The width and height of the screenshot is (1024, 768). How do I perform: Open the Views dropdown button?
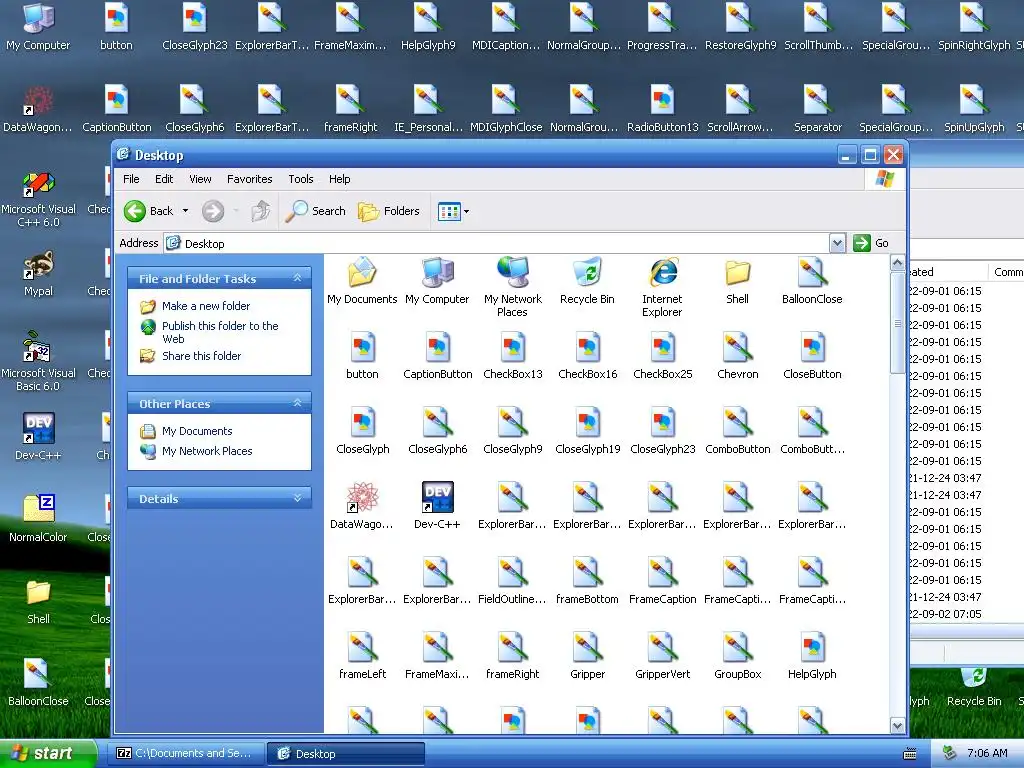tap(453, 212)
